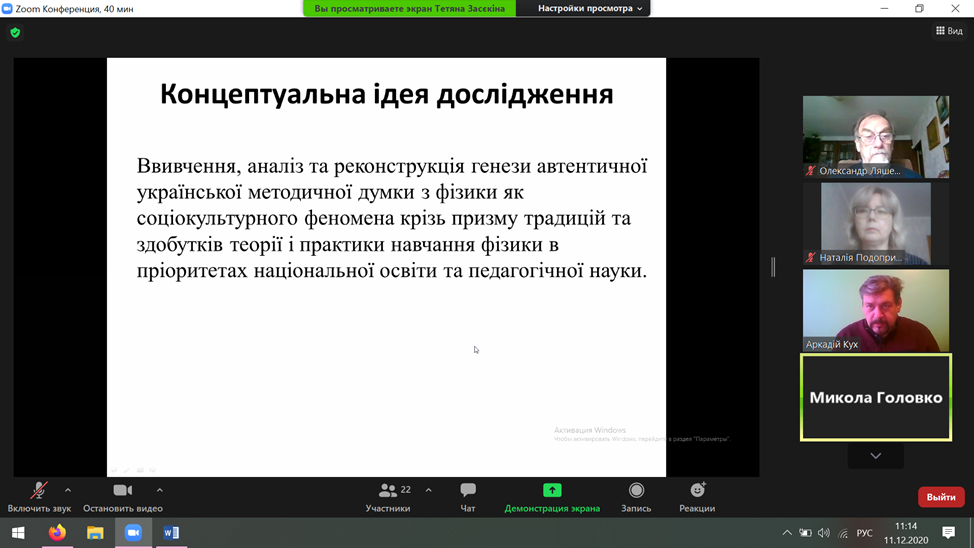The height and width of the screenshot is (548, 974).
Task: Toggle camera with Остановить видео
Action: click(x=123, y=491)
